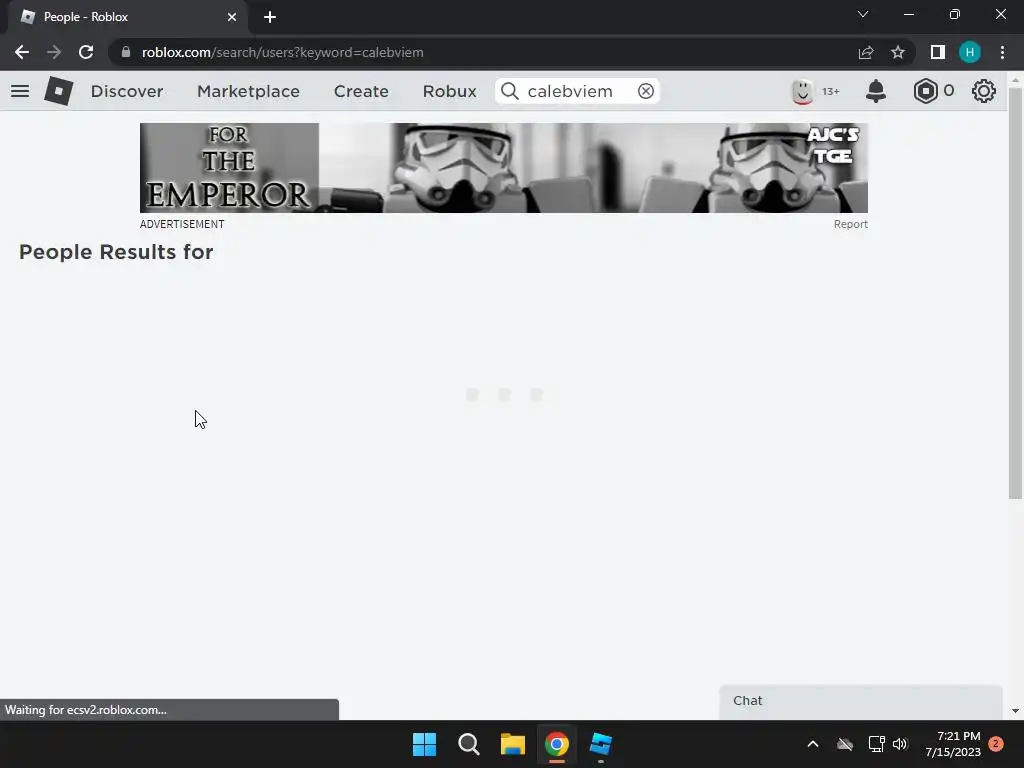
Task: Open the settings gear in Roblox header
Action: point(984,91)
